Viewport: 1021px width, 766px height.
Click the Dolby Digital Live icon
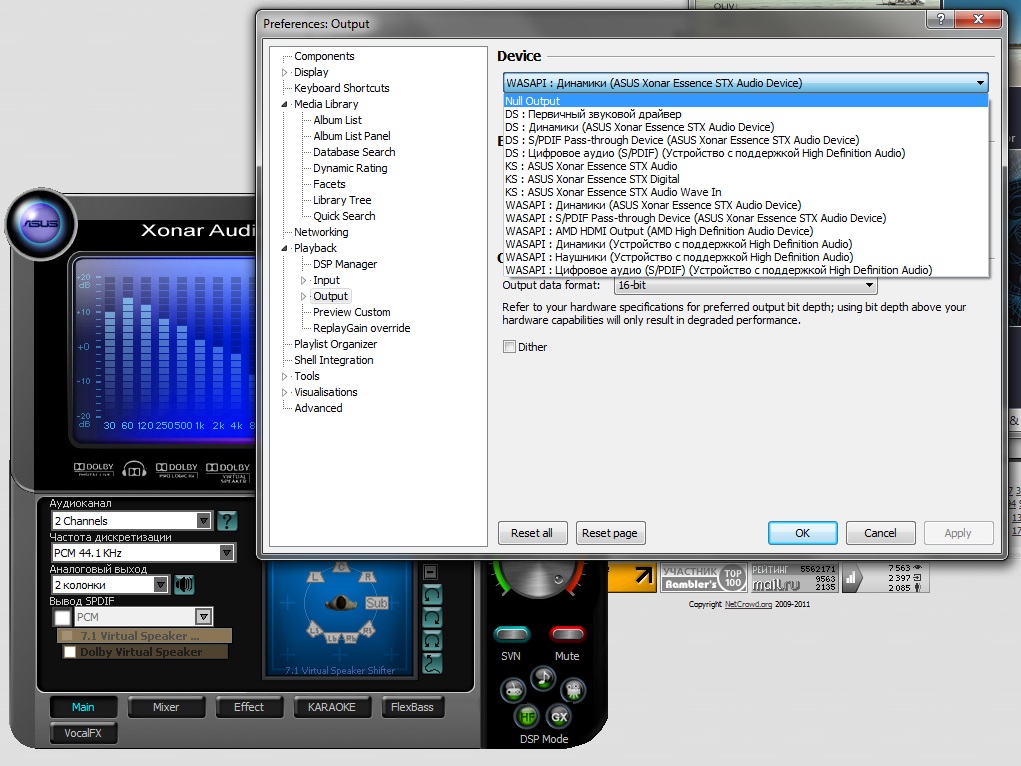[x=93, y=469]
